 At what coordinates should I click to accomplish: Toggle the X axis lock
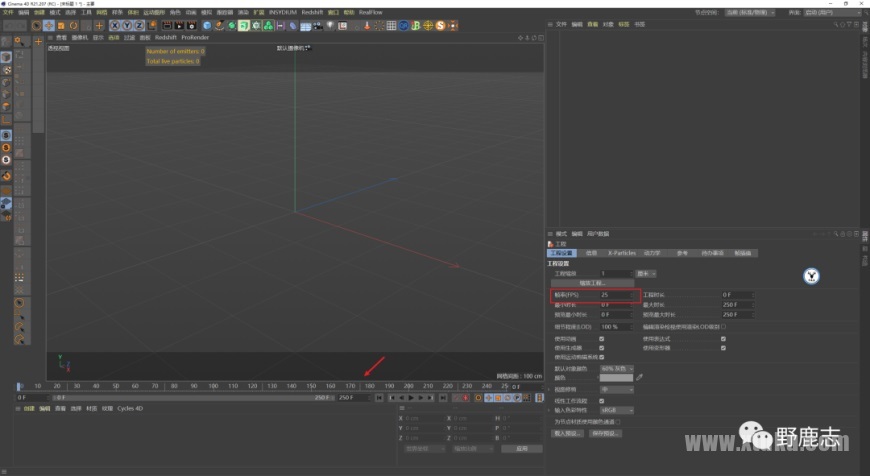pyautogui.click(x=115, y=26)
